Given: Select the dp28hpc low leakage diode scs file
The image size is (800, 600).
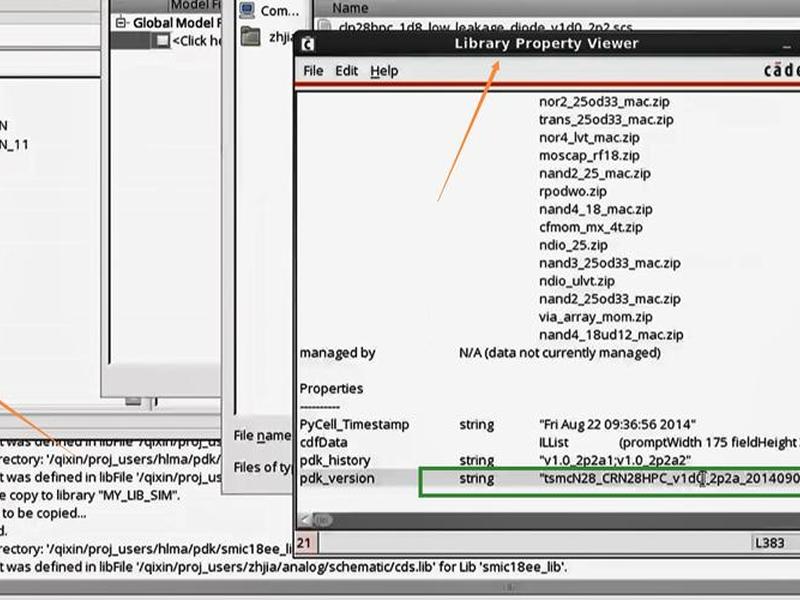Looking at the screenshot, I should coord(485,27).
